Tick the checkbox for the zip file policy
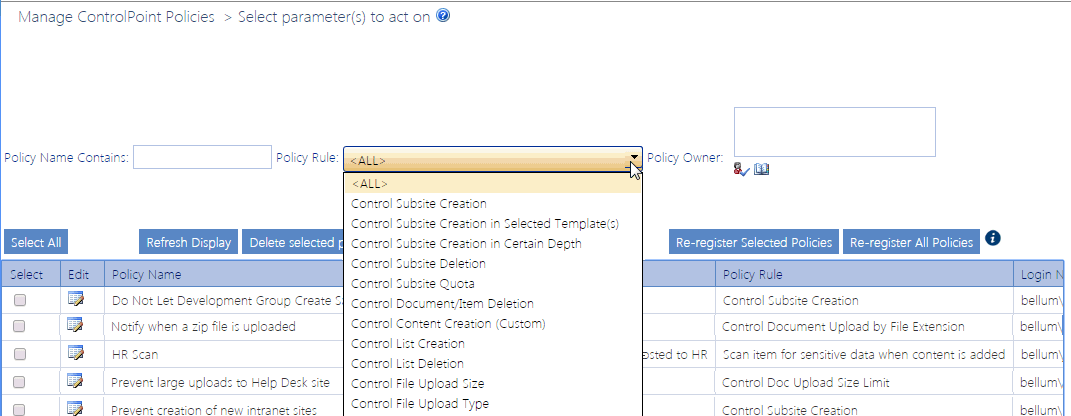Image resolution: width=1071 pixels, height=416 pixels. 20,326
